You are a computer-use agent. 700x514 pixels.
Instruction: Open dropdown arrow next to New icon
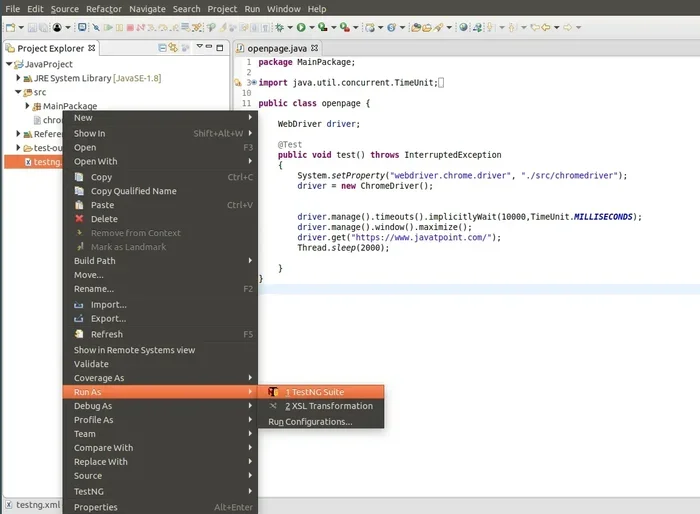point(21,28)
